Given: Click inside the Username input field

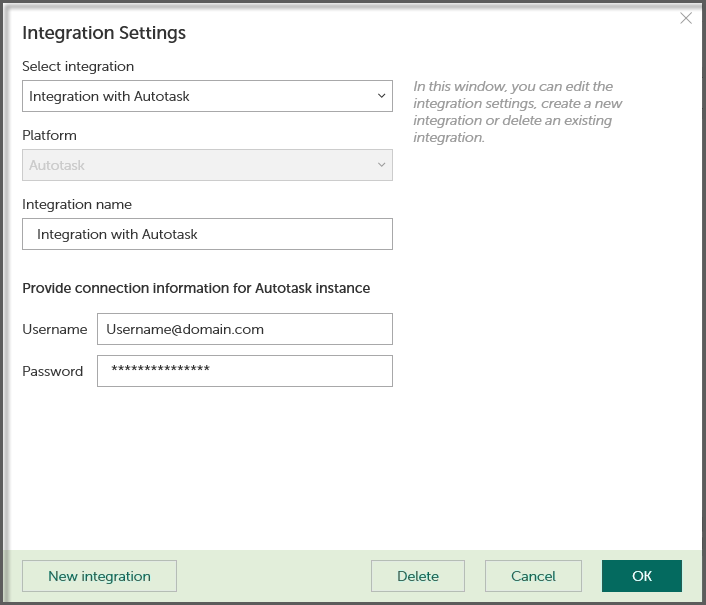Looking at the screenshot, I should point(244,329).
